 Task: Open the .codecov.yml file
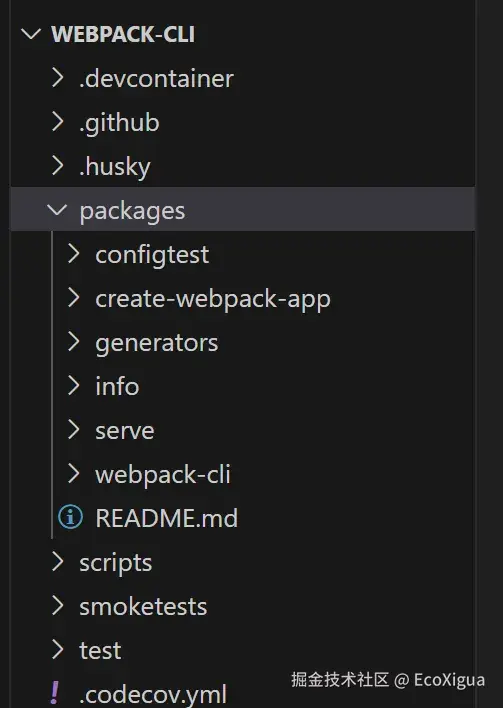click(x=243, y=693)
